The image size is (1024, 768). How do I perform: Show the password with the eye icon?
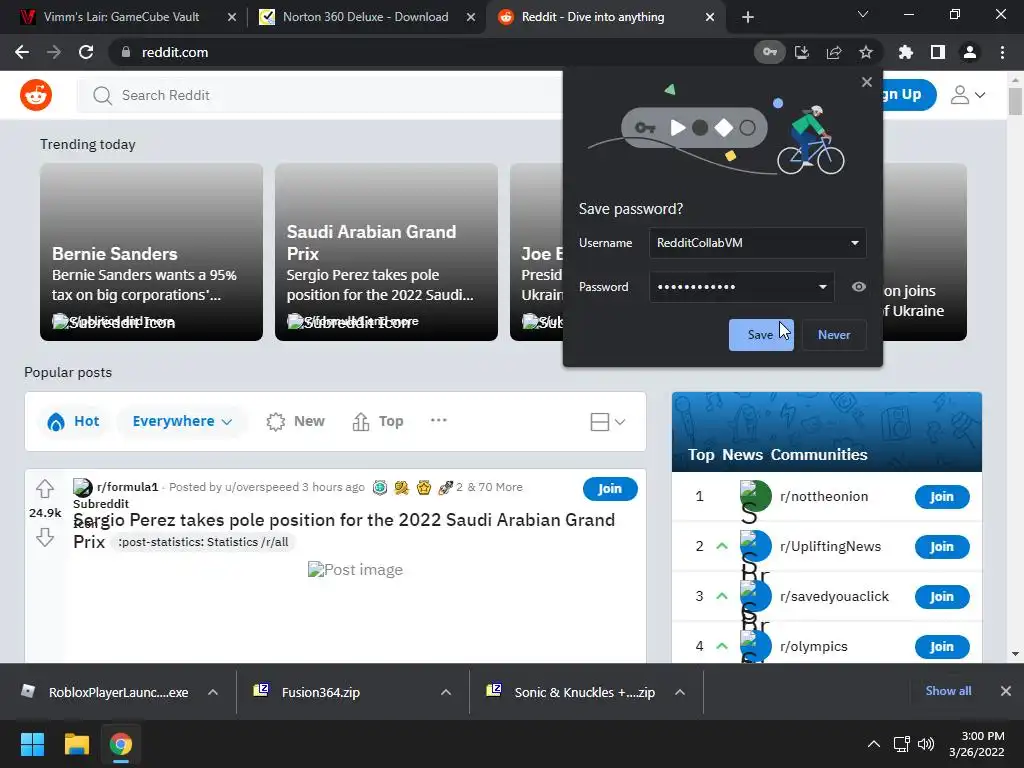859,287
